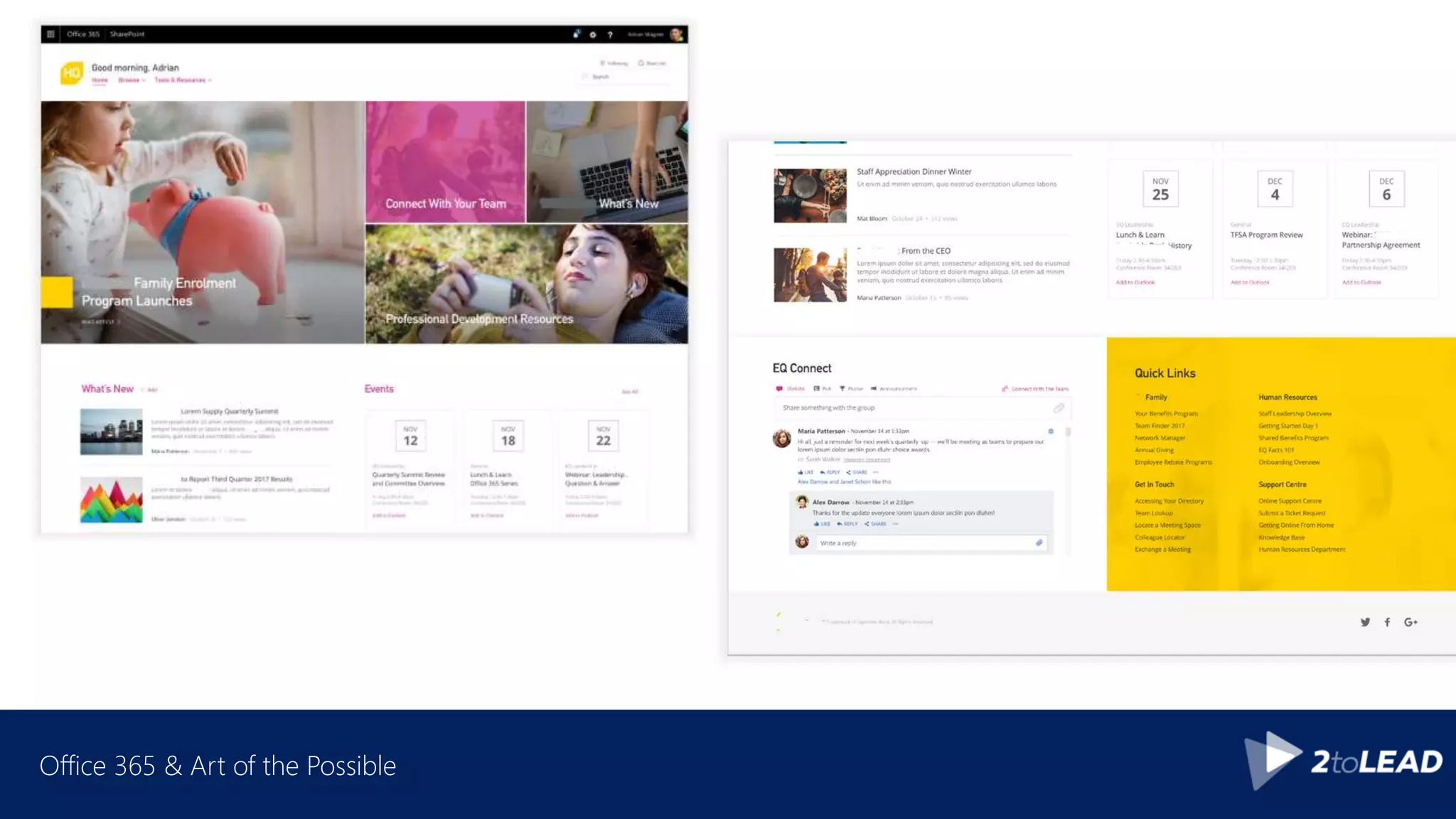Like Alex Darrow's reply

pos(822,524)
